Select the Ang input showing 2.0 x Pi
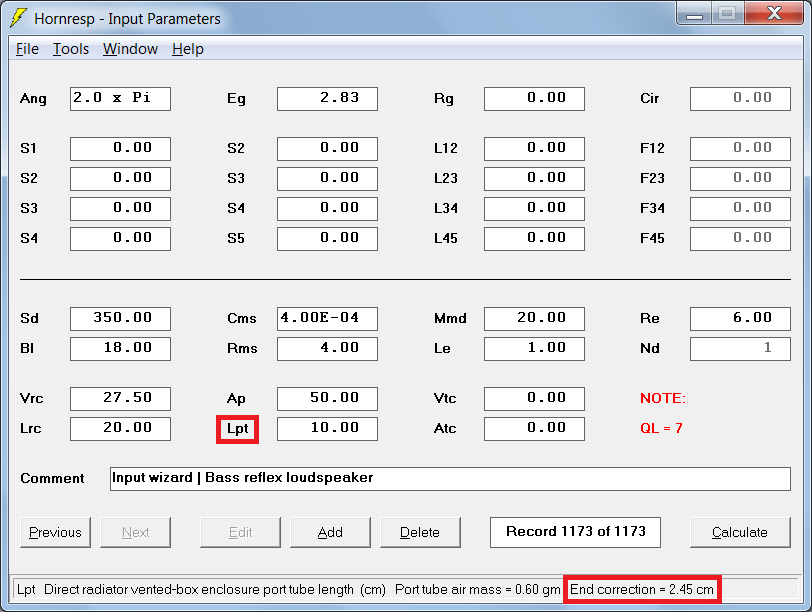 120,98
